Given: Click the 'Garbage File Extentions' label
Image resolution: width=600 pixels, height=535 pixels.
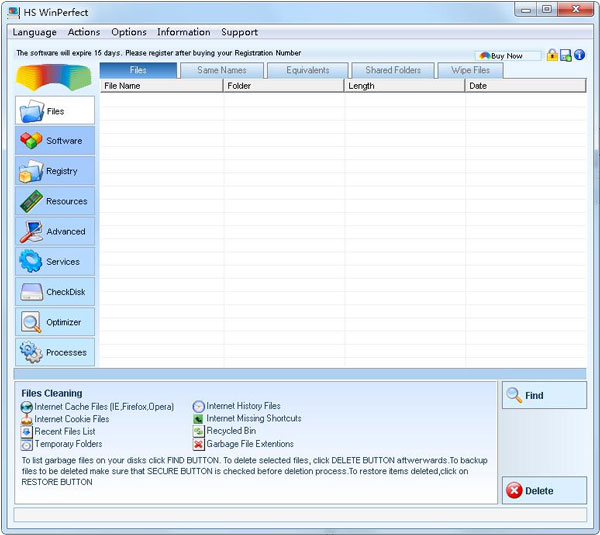Looking at the screenshot, I should (250, 444).
